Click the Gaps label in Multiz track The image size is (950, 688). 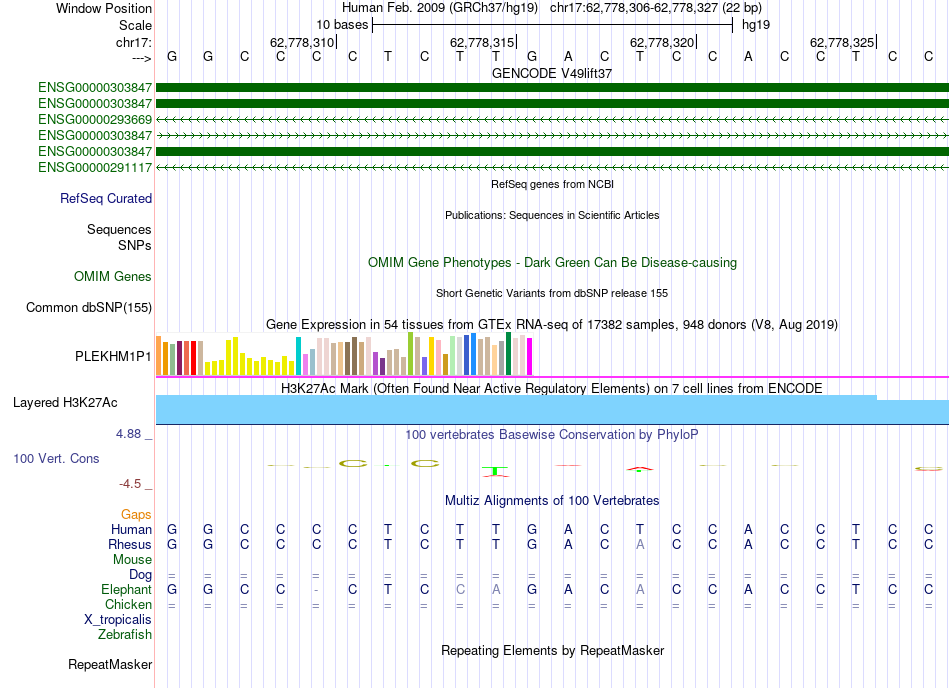[x=136, y=514]
